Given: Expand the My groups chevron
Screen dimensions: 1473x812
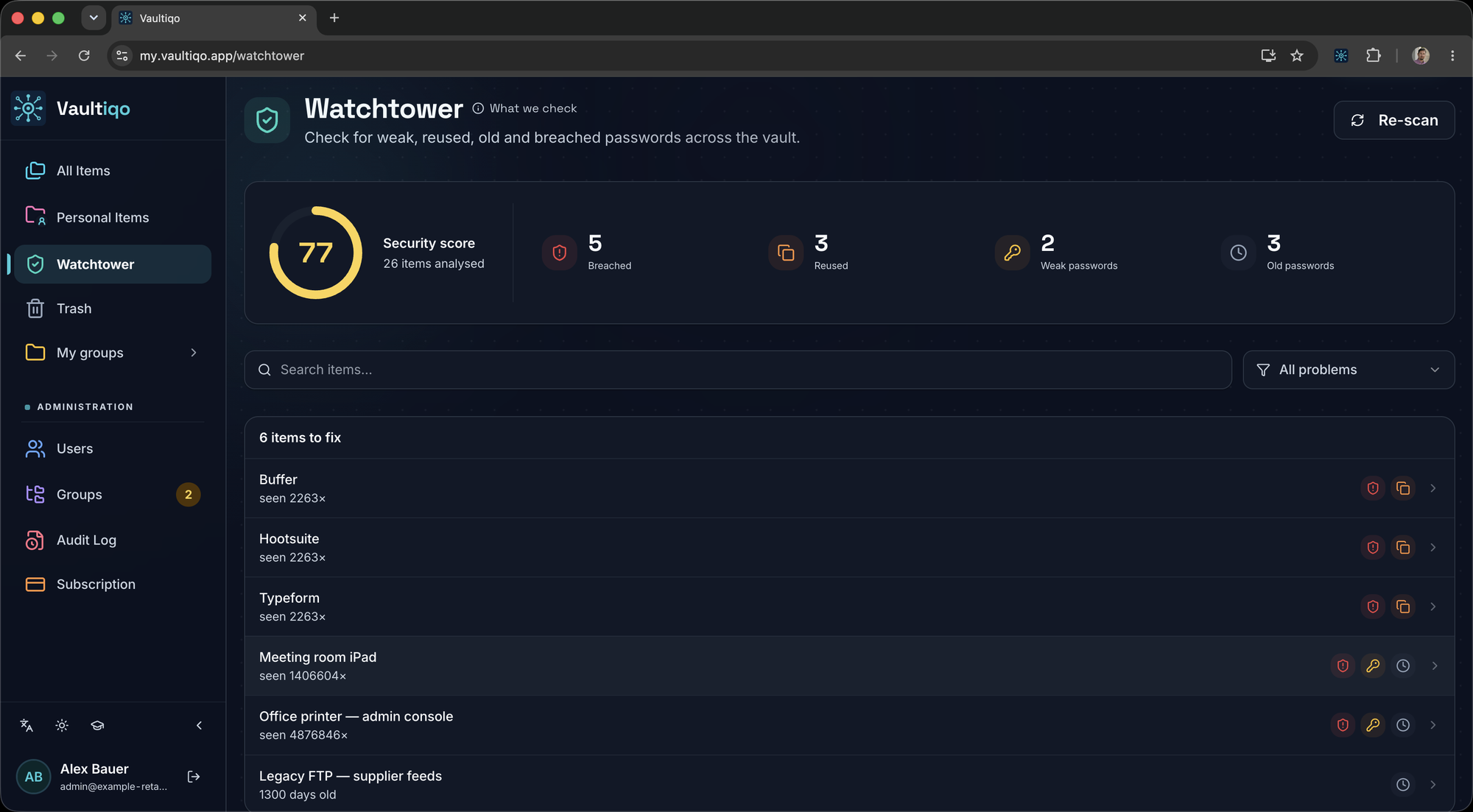Looking at the screenshot, I should [x=194, y=353].
